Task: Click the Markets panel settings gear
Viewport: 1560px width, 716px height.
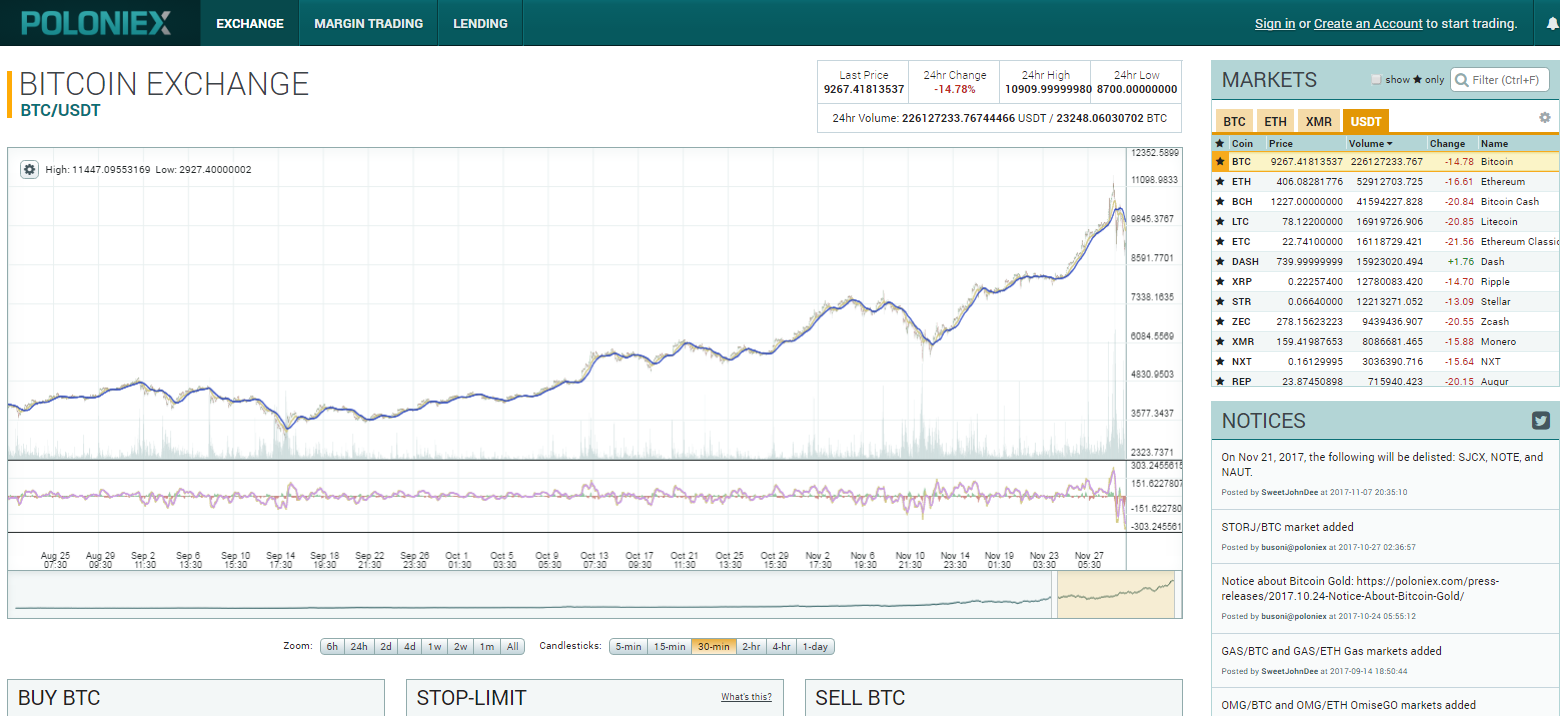Action: point(1544,118)
